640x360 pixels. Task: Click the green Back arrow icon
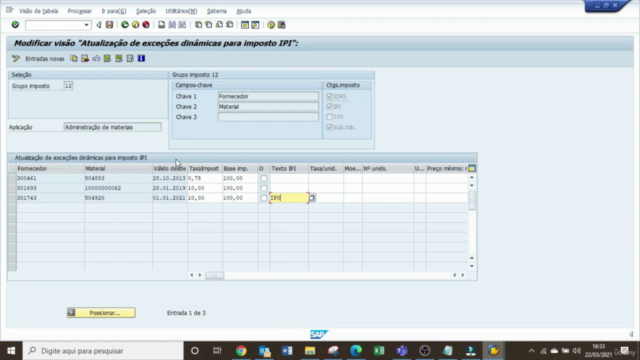point(125,25)
